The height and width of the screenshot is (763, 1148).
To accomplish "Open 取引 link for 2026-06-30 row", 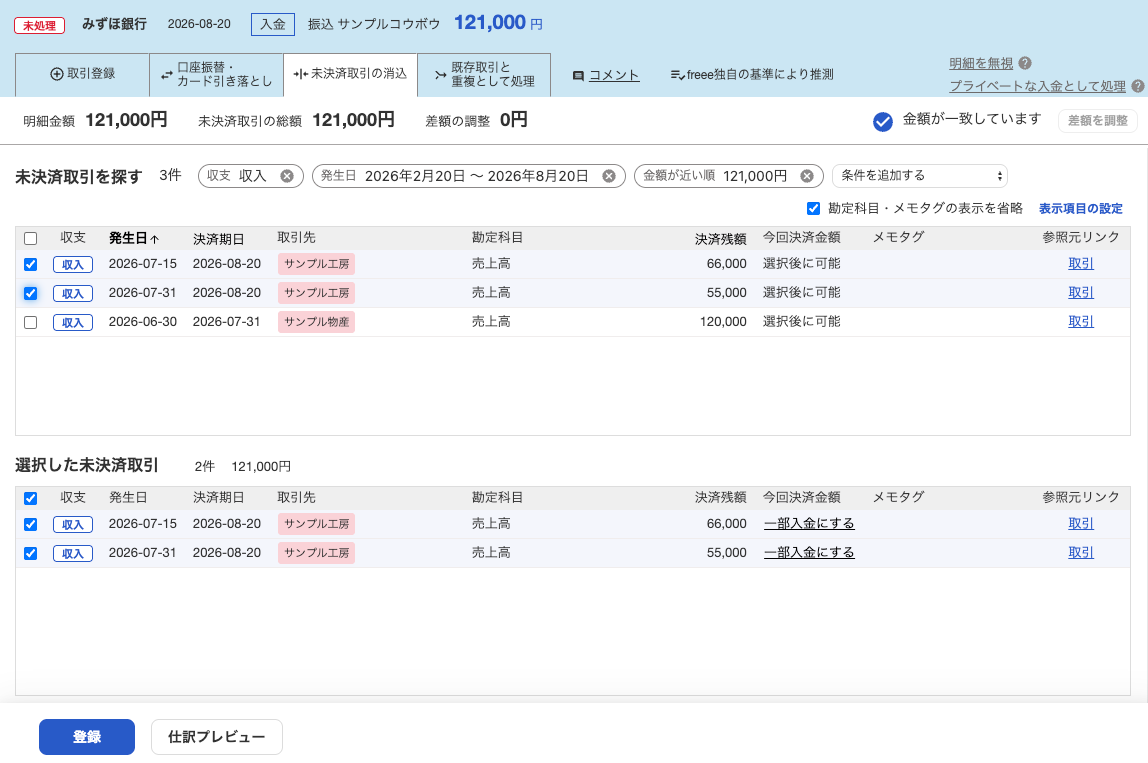I will click(x=1081, y=321).
